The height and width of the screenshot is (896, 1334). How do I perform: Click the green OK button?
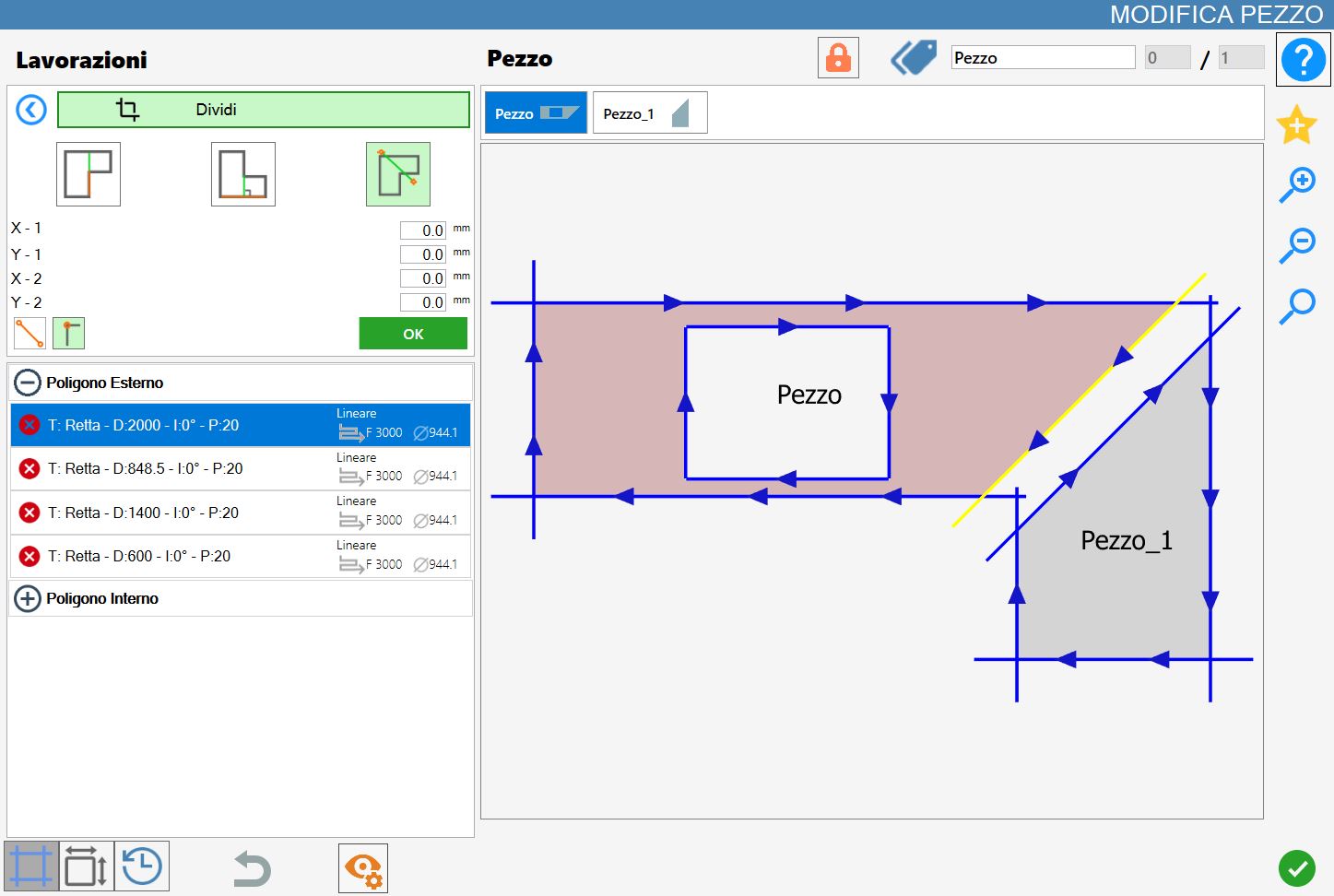[x=413, y=334]
